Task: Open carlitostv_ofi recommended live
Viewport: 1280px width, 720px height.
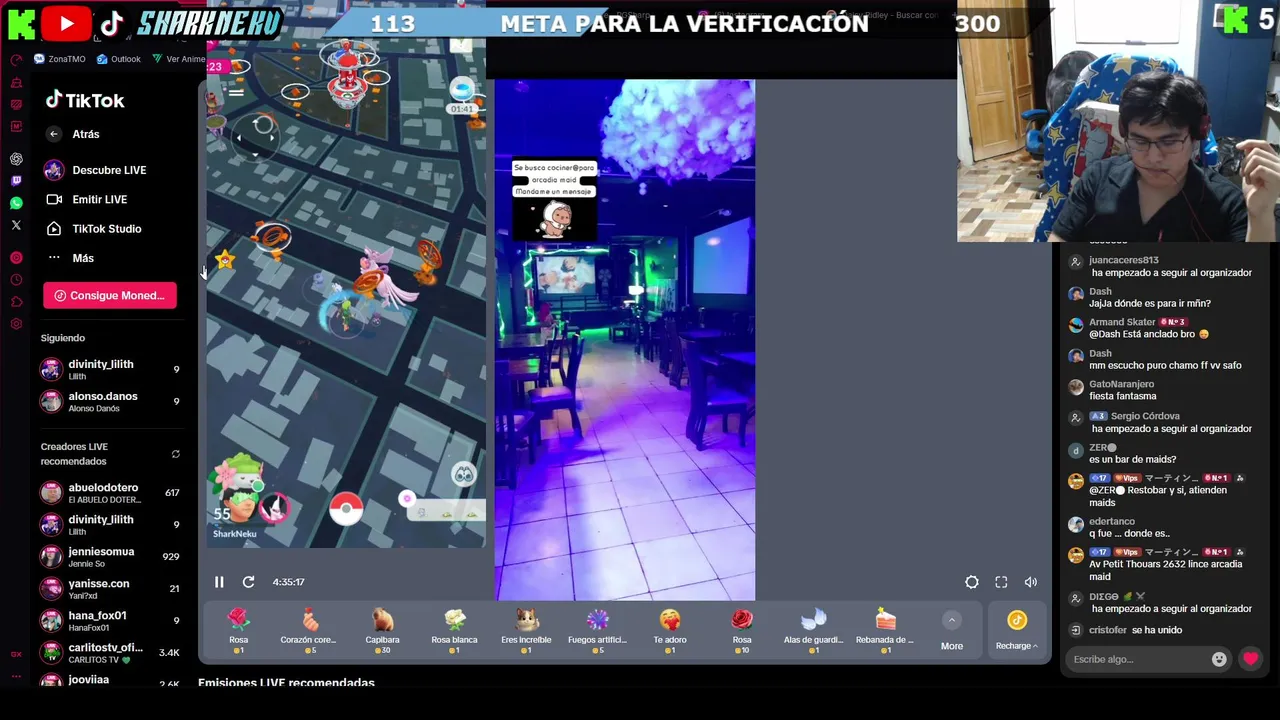Action: (110, 653)
